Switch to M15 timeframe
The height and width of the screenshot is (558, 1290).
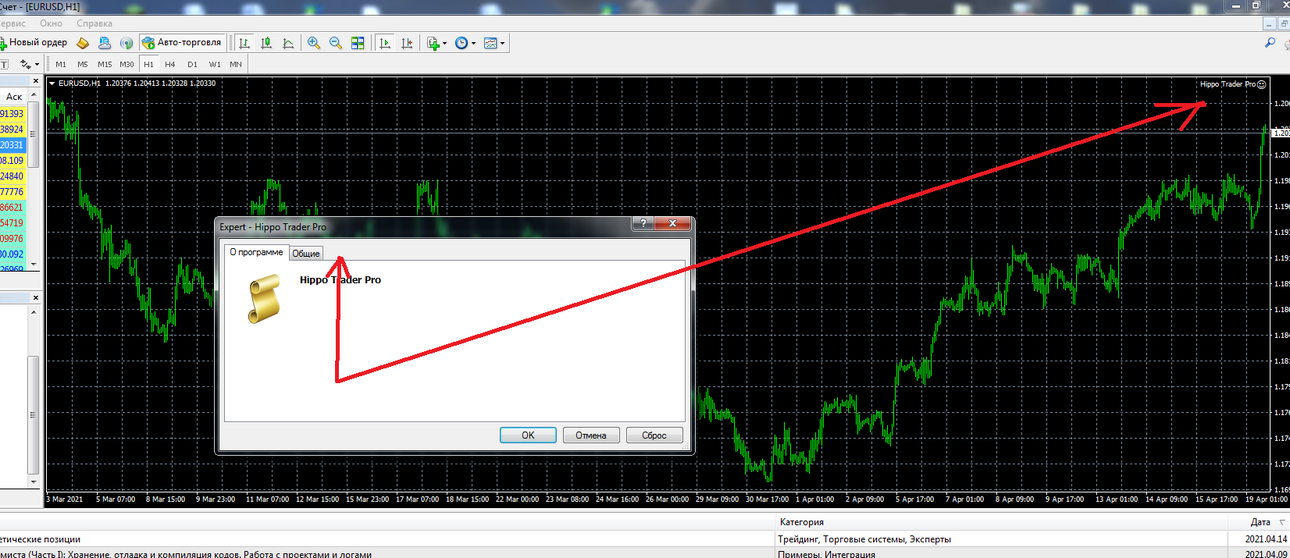[105, 64]
